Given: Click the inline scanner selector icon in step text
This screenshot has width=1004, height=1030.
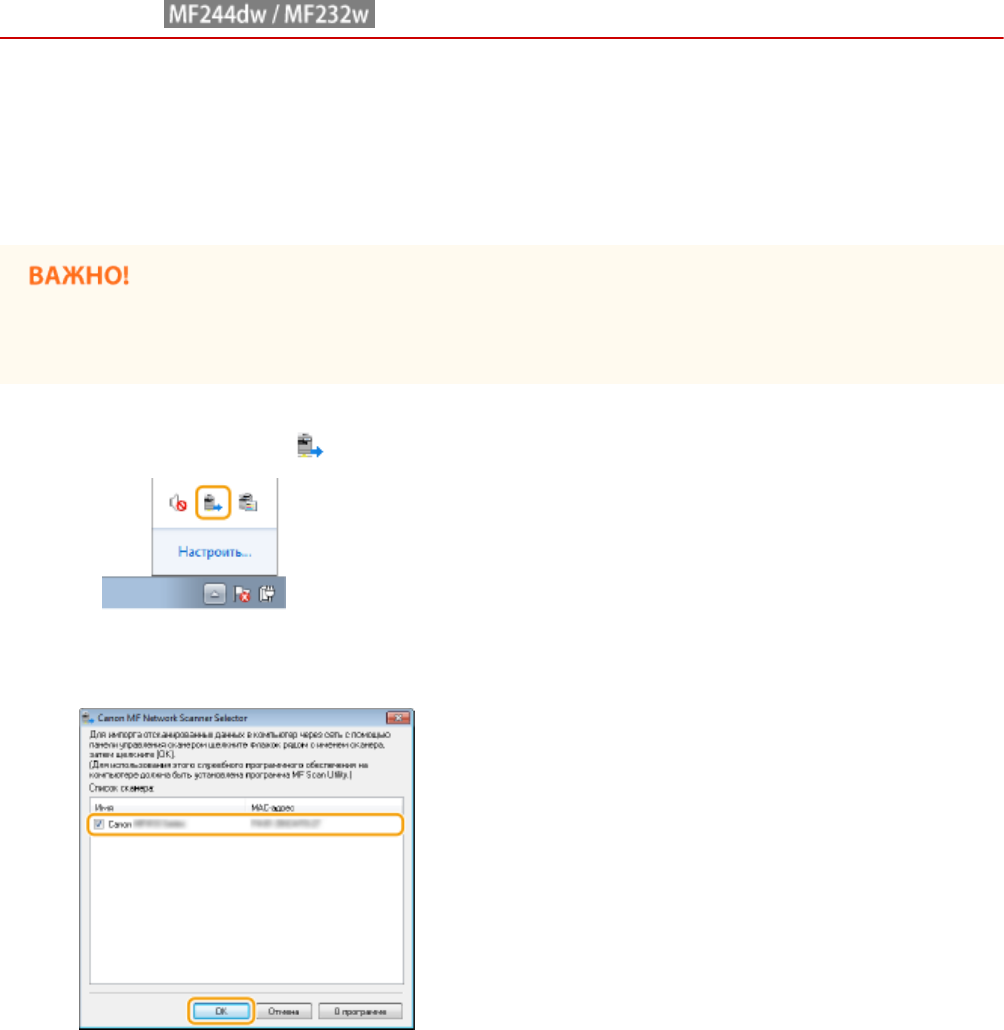Looking at the screenshot, I should pyautogui.click(x=309, y=445).
